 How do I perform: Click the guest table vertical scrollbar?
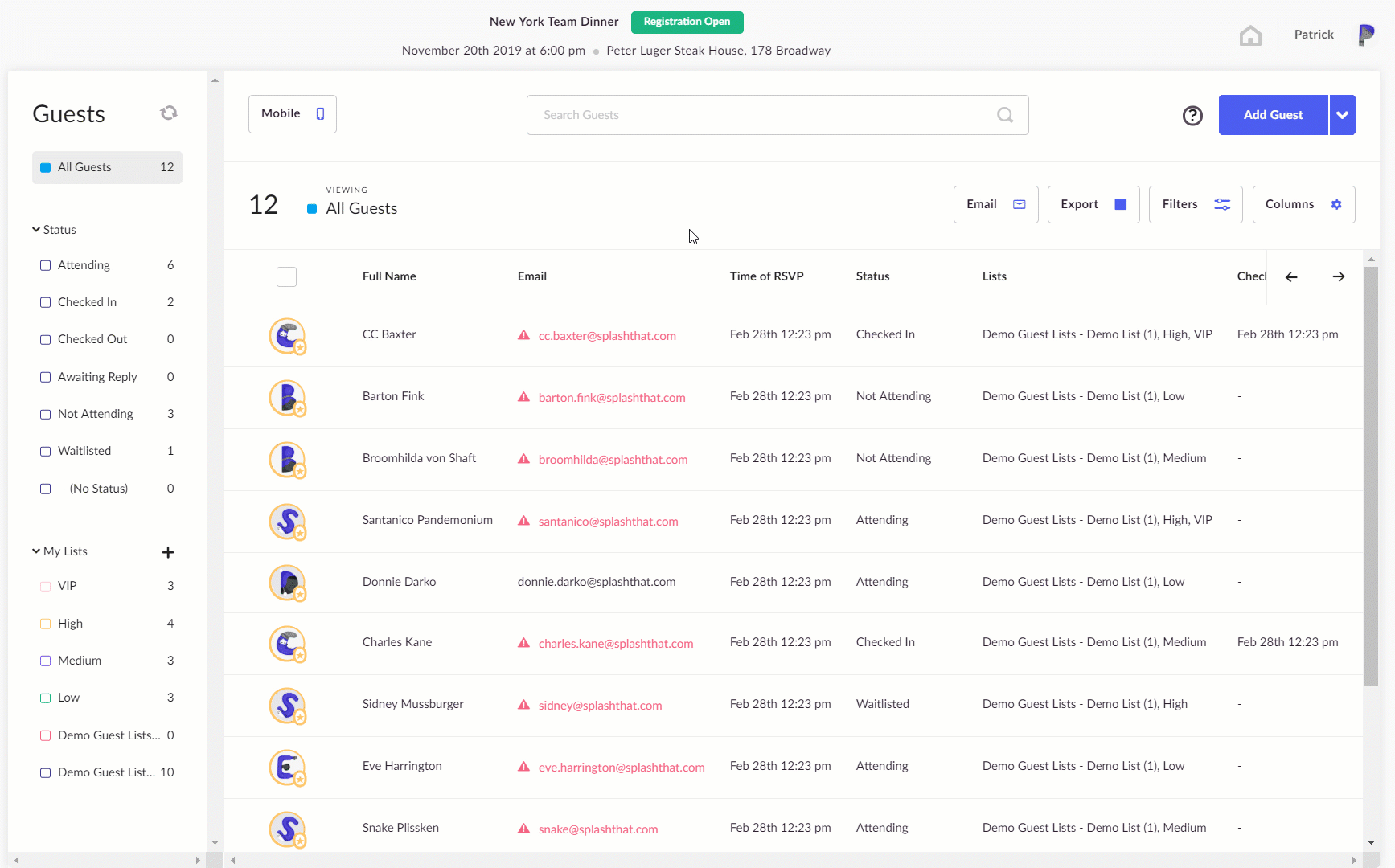[x=1371, y=476]
